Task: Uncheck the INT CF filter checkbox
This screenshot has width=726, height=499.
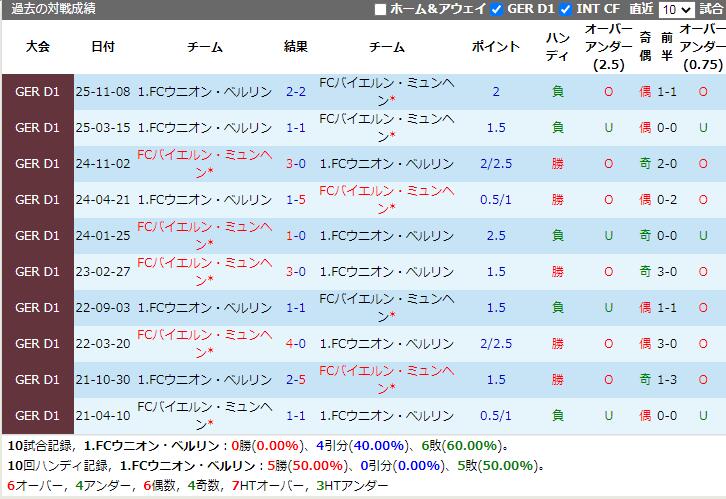Action: (x=566, y=9)
